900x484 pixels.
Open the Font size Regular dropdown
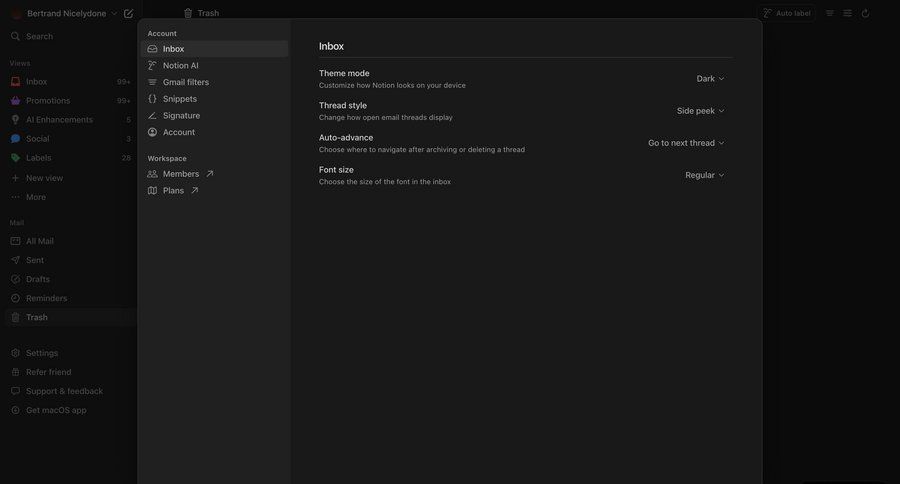(704, 175)
